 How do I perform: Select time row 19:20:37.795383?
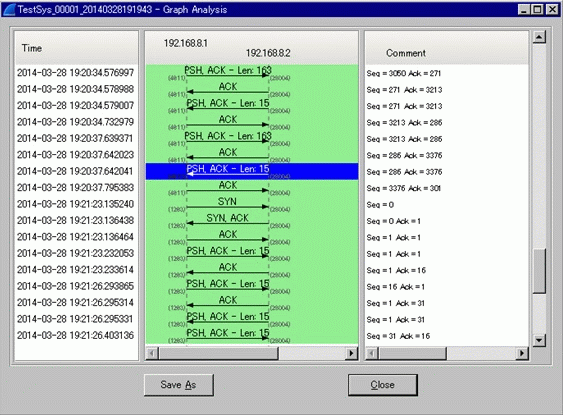[75, 187]
